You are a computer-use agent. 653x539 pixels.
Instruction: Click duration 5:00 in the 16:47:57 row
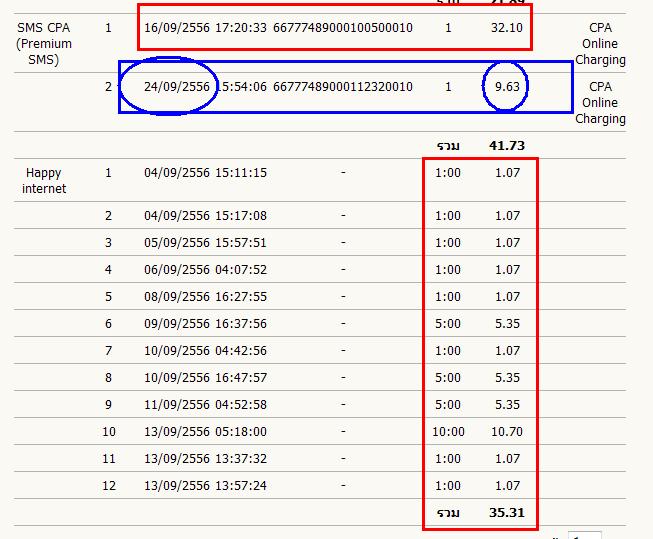click(x=448, y=377)
